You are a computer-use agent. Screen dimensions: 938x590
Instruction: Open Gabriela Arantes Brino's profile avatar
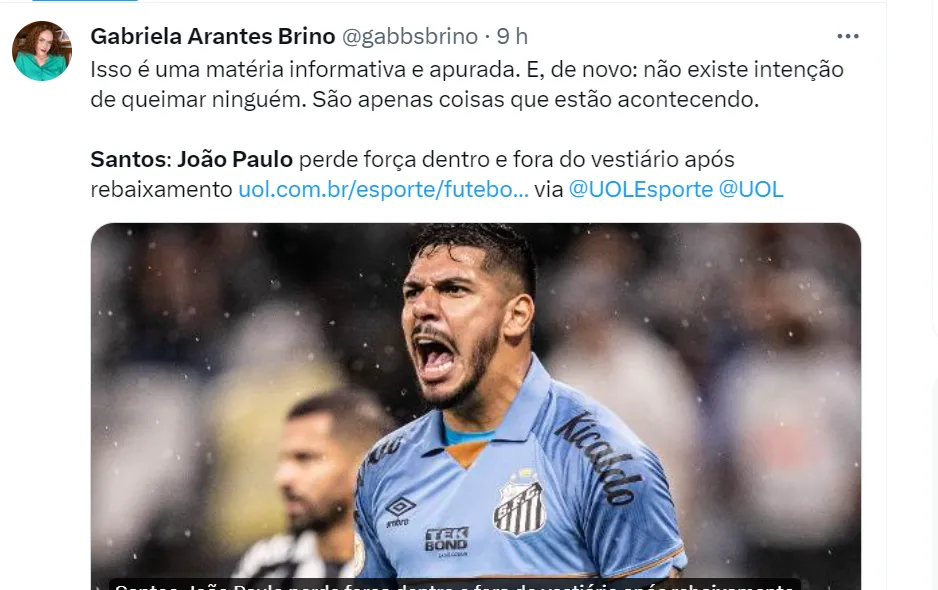point(42,51)
